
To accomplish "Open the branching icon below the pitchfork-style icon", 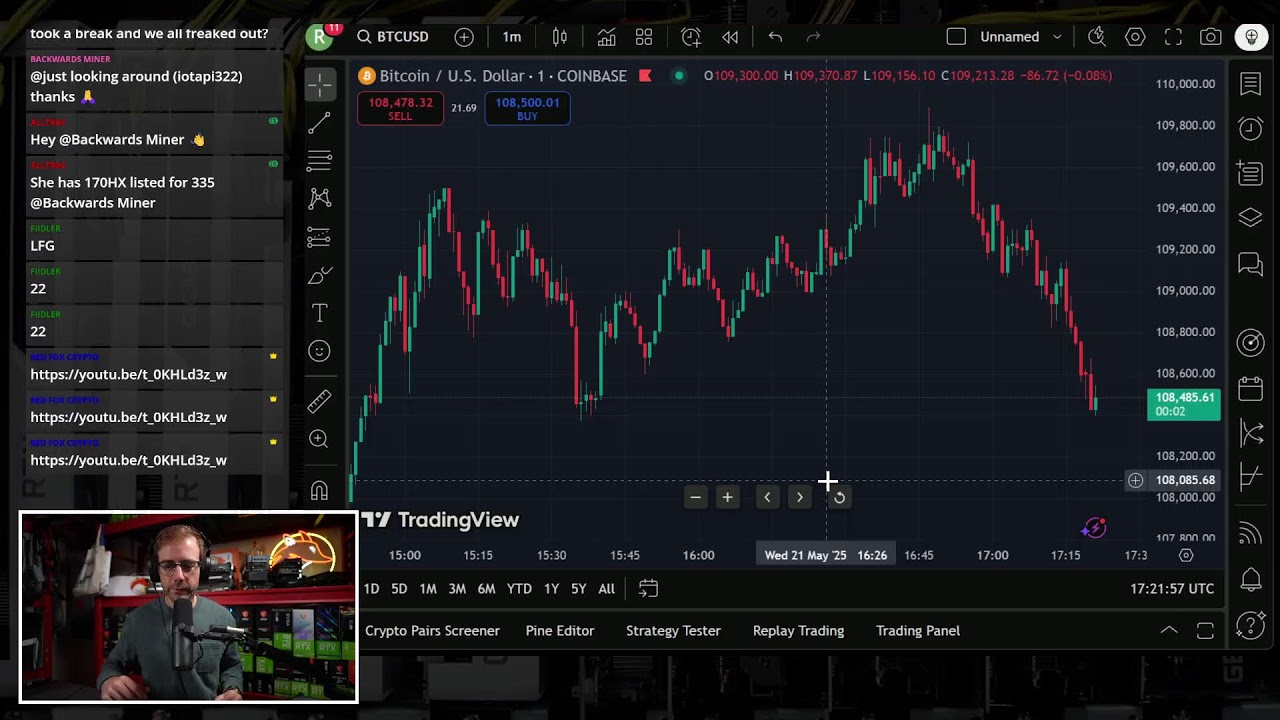I will pyautogui.click(x=1251, y=478).
